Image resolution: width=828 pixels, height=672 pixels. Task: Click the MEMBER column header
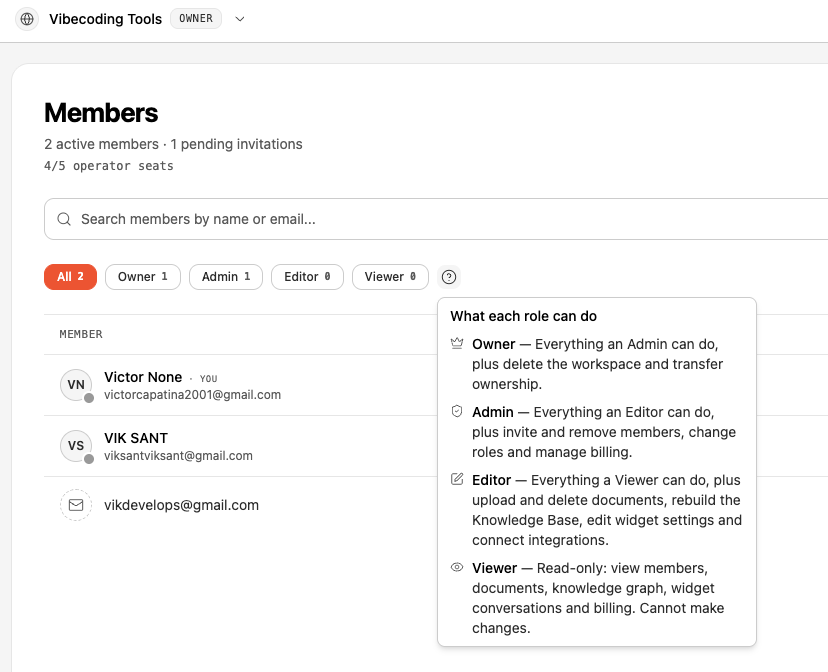pos(81,334)
